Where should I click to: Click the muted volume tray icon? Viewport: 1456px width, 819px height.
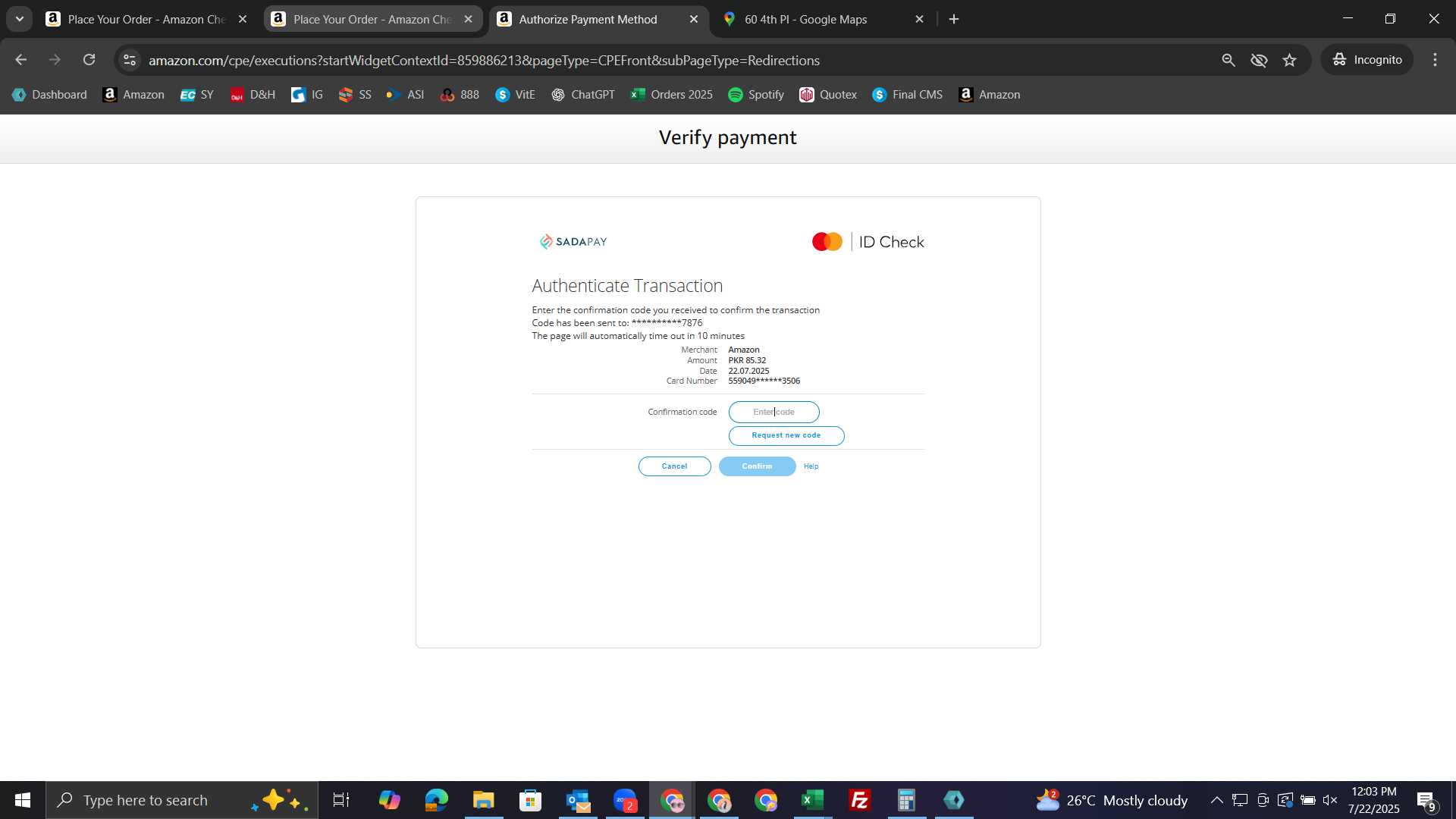coord(1330,800)
